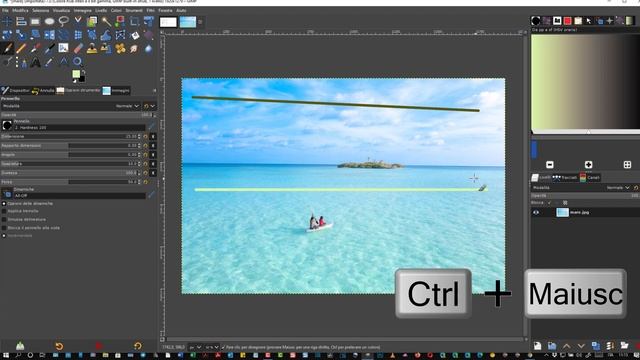640x360 pixels.
Task: Open the Colori menu
Action: 116,10
